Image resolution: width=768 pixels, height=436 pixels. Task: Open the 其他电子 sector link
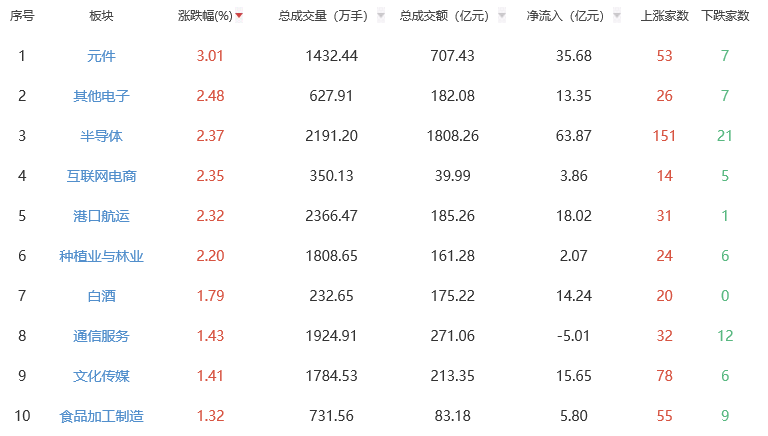tap(101, 96)
